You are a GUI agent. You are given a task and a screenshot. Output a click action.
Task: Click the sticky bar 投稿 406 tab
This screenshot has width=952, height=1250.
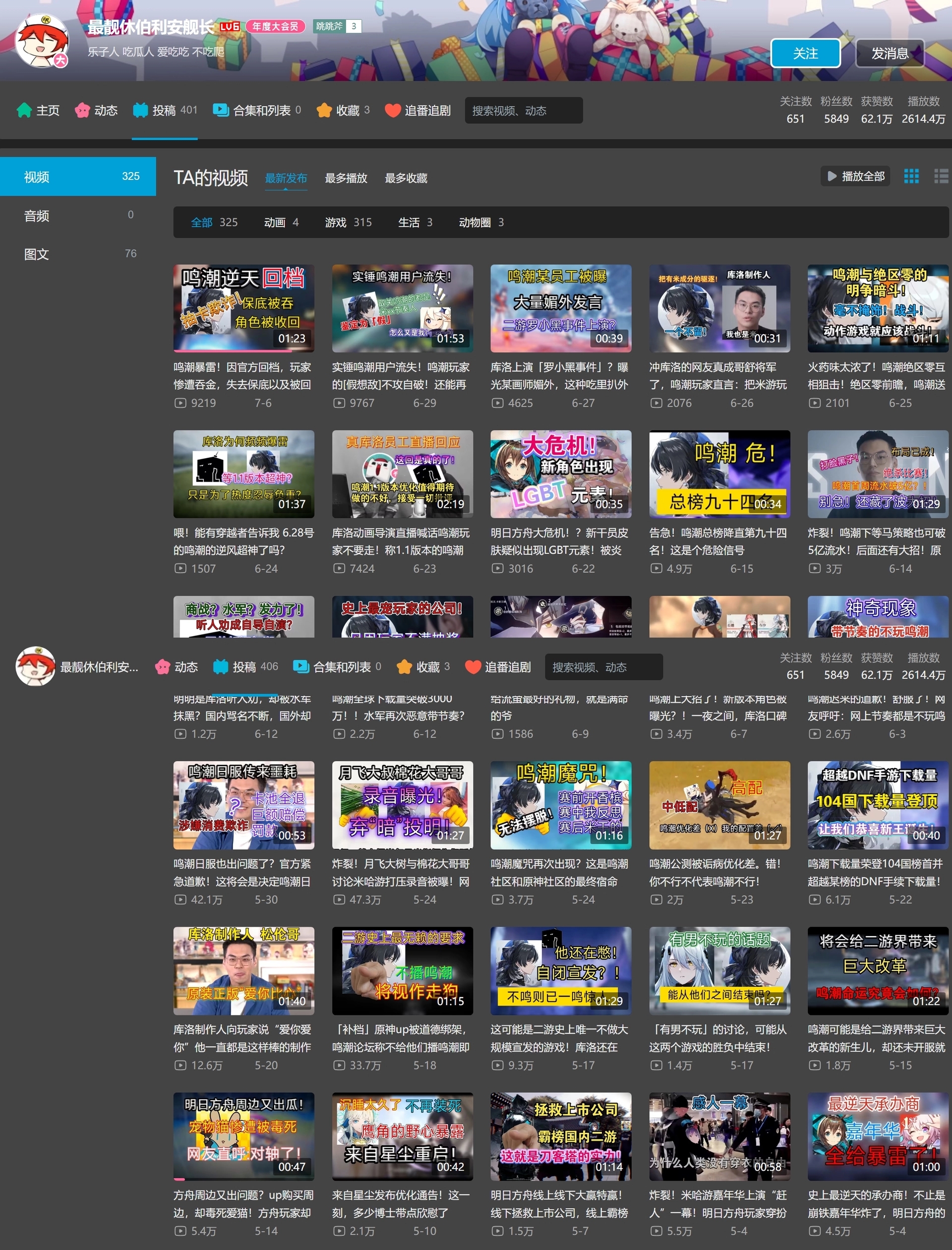245,667
